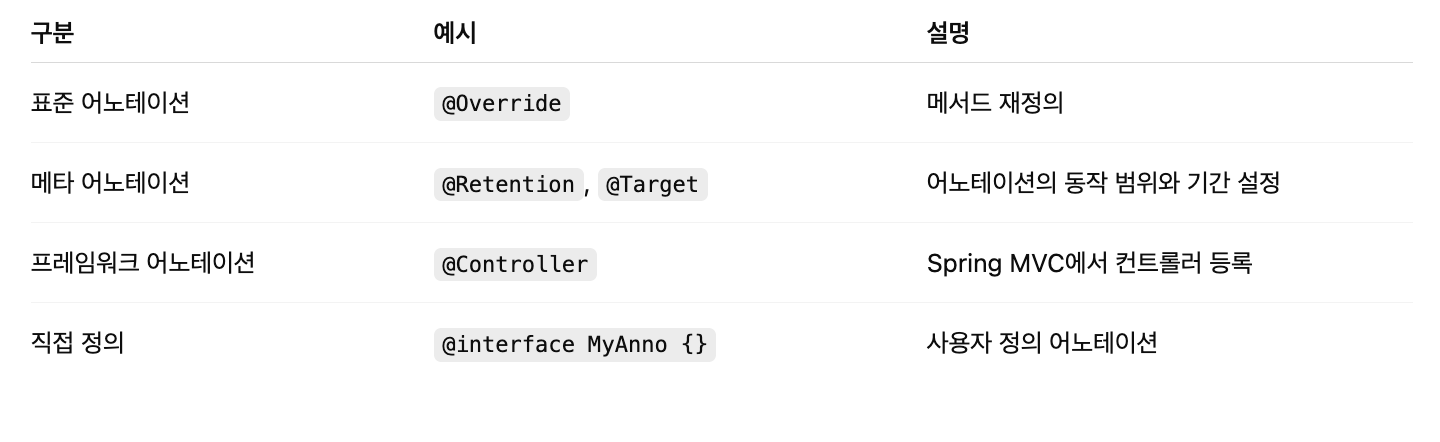Click the @Retention code tag
Image resolution: width=1440 pixels, height=442 pixels.
pos(508,184)
